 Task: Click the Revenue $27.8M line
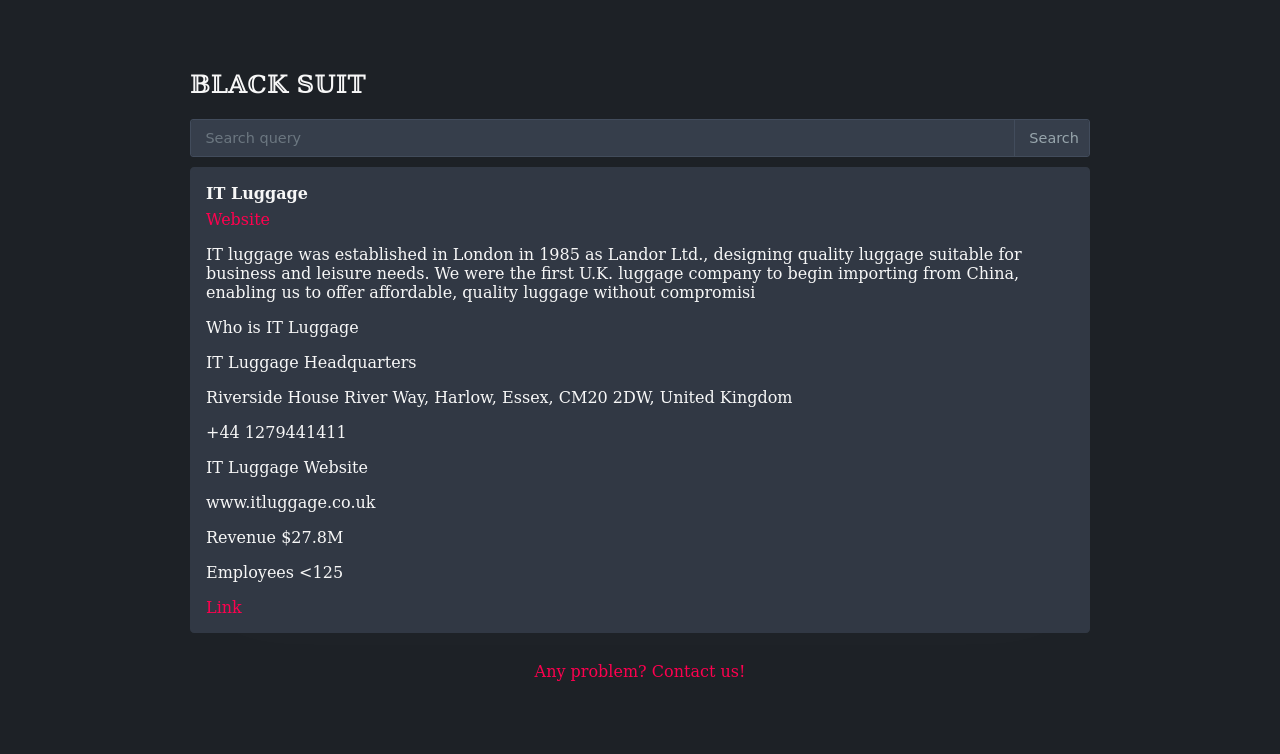(275, 537)
